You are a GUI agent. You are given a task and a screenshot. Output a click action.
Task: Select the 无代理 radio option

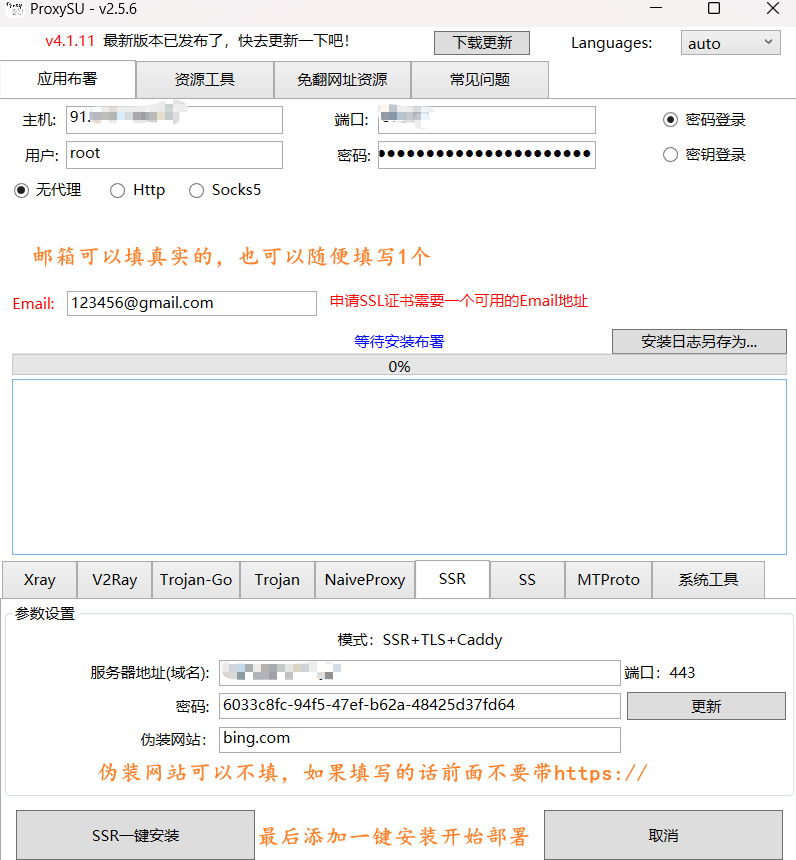[22, 190]
